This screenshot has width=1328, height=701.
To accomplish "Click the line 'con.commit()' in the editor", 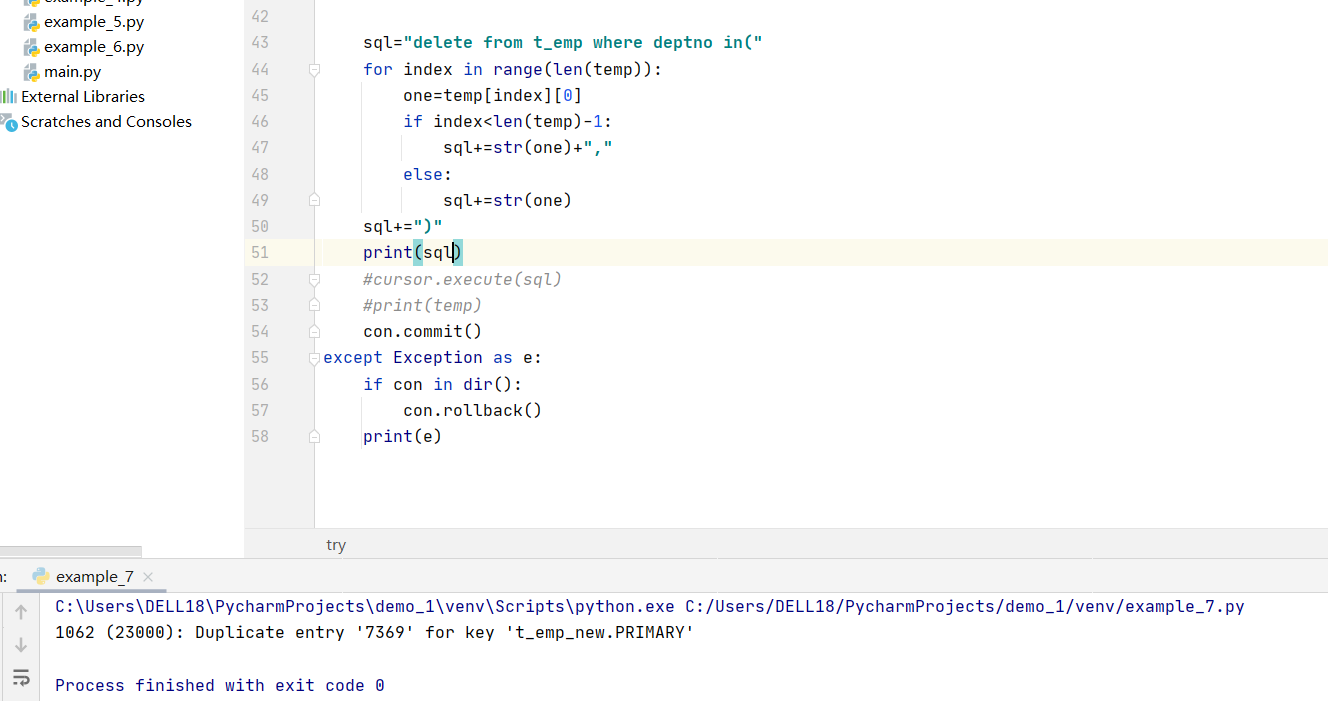I will [x=422, y=331].
